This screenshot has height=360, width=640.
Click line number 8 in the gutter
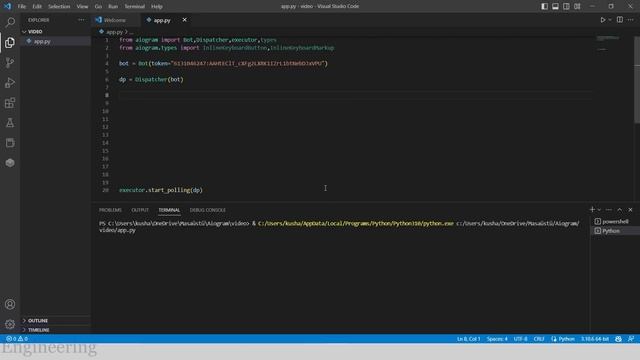click(107, 95)
